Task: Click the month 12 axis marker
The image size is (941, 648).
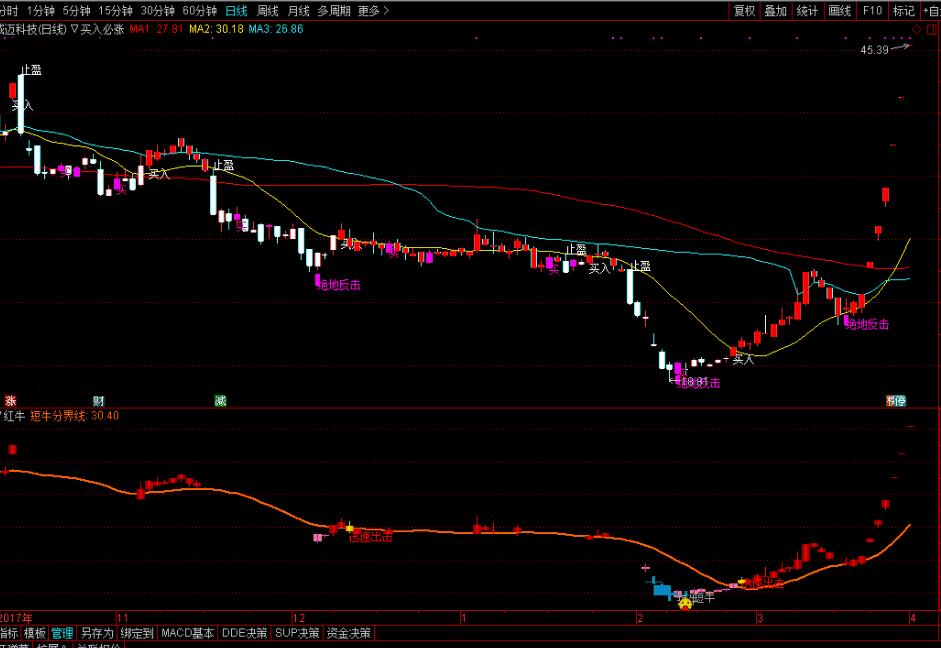Action: pyautogui.click(x=298, y=617)
